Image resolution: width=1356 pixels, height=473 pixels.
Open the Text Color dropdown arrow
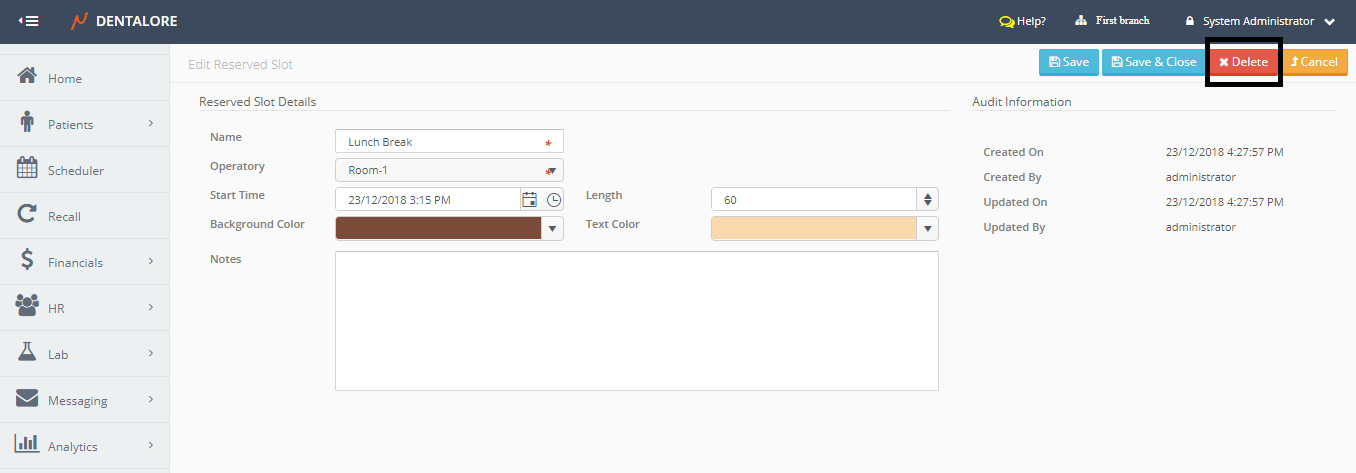tap(928, 229)
